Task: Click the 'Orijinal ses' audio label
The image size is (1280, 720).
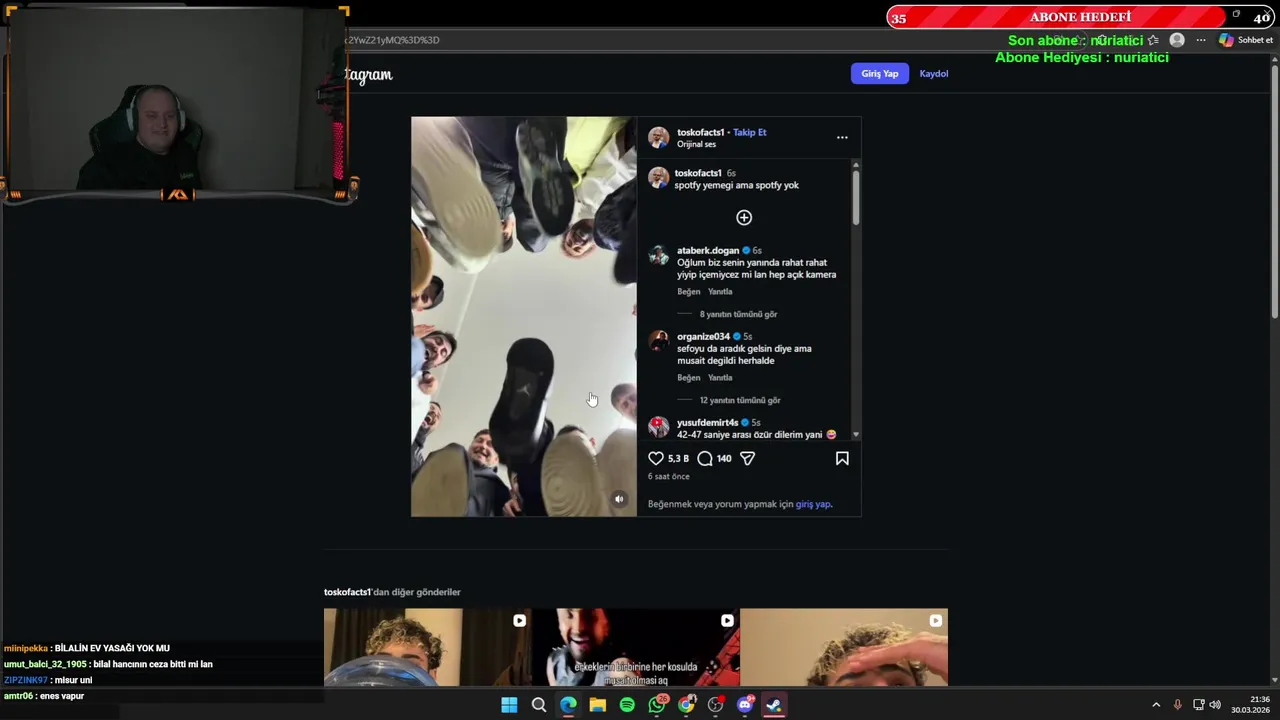Action: (x=696, y=144)
